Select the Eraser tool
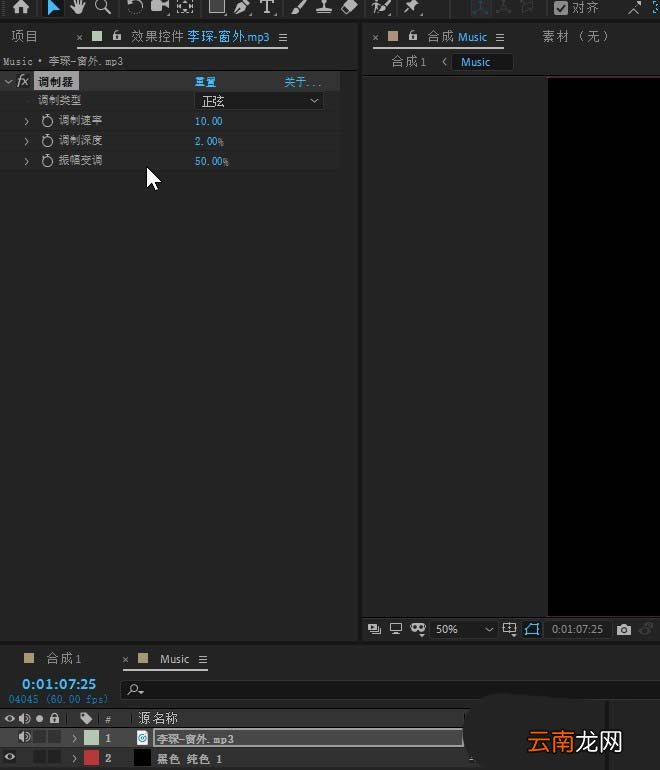Image resolution: width=660 pixels, height=770 pixels. coord(349,6)
